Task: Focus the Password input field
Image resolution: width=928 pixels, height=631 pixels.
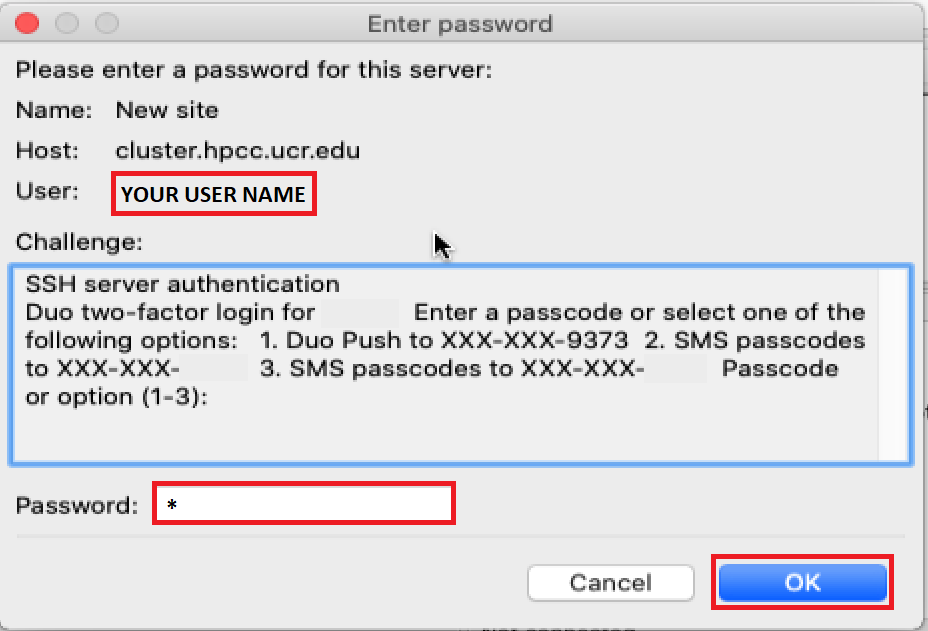Action: [x=304, y=503]
